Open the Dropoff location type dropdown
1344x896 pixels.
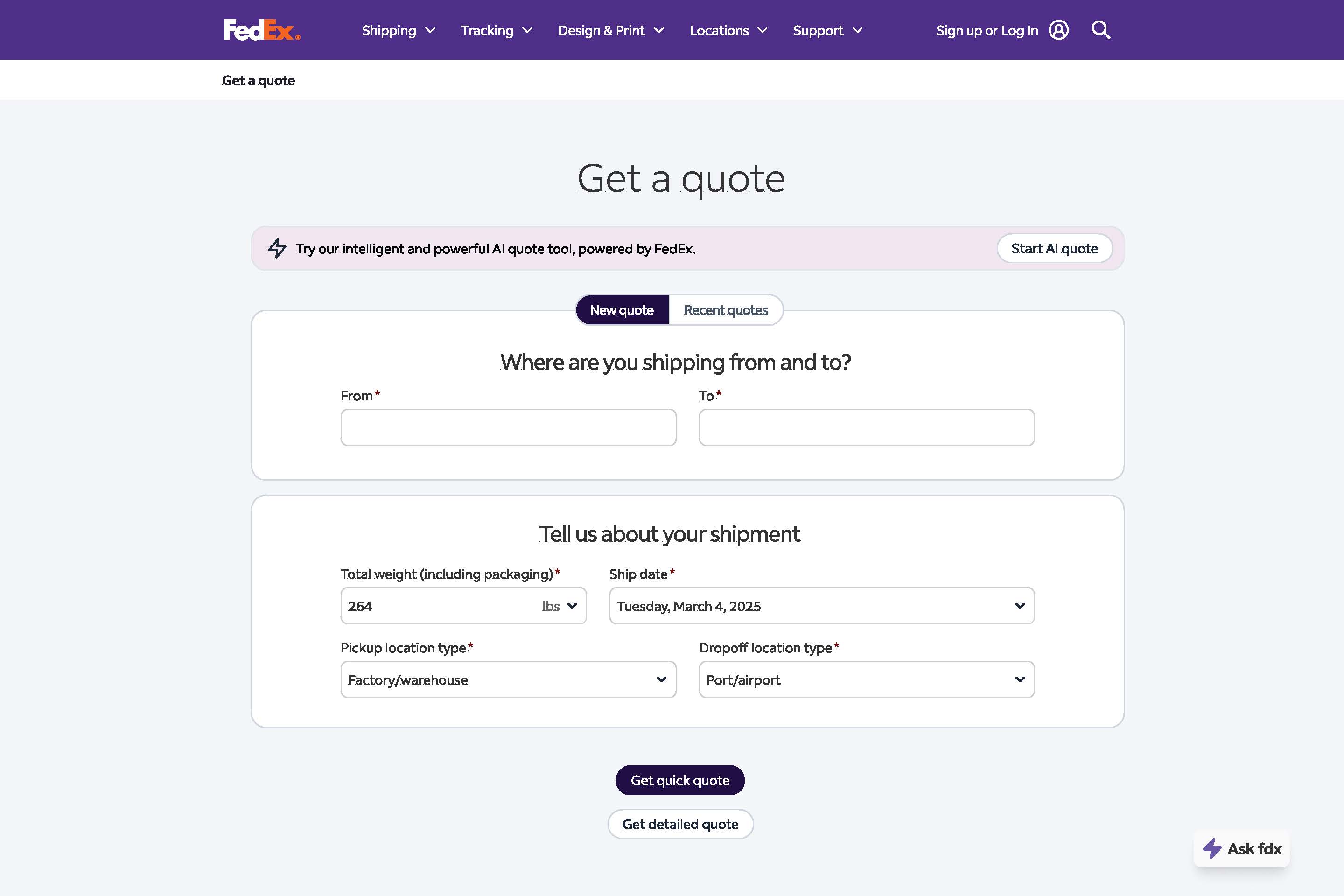click(x=866, y=679)
